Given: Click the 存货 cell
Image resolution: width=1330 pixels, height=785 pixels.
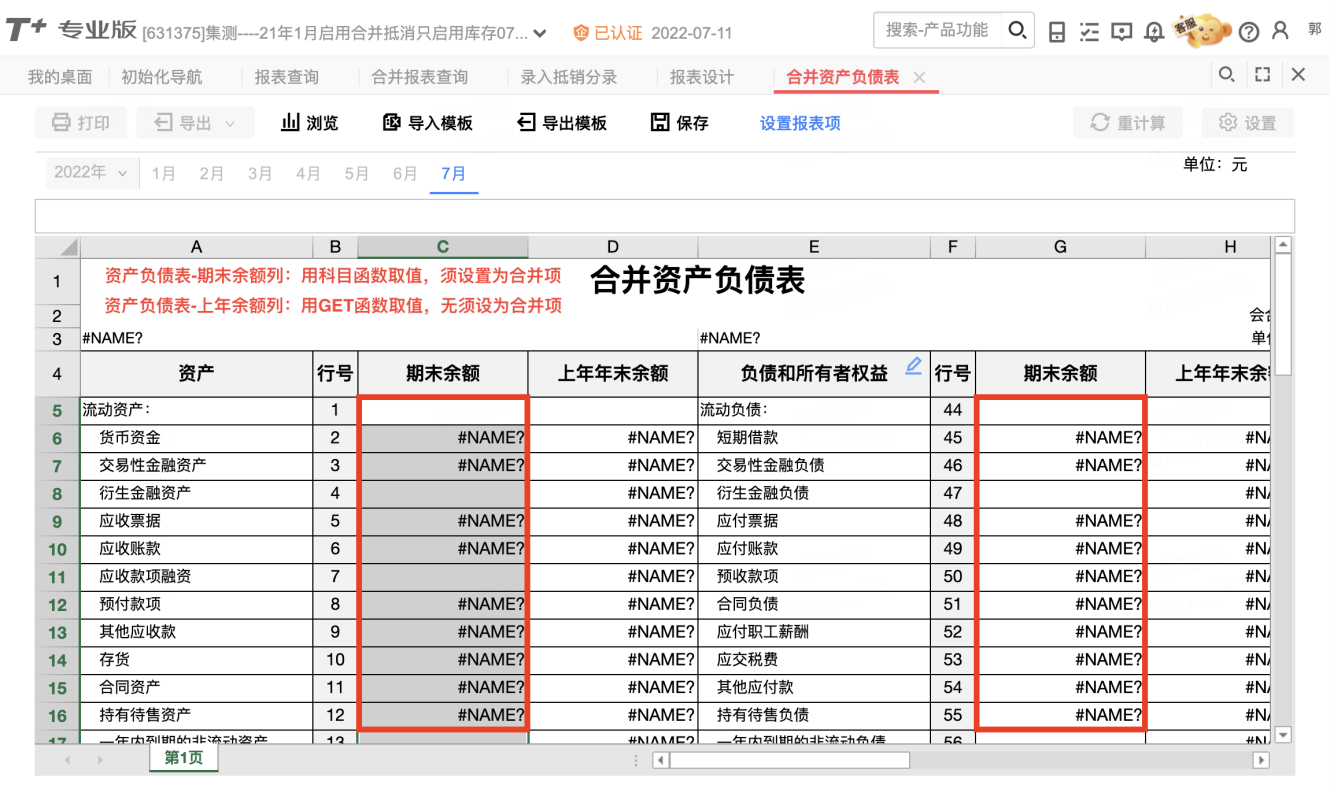Looking at the screenshot, I should [x=196, y=660].
